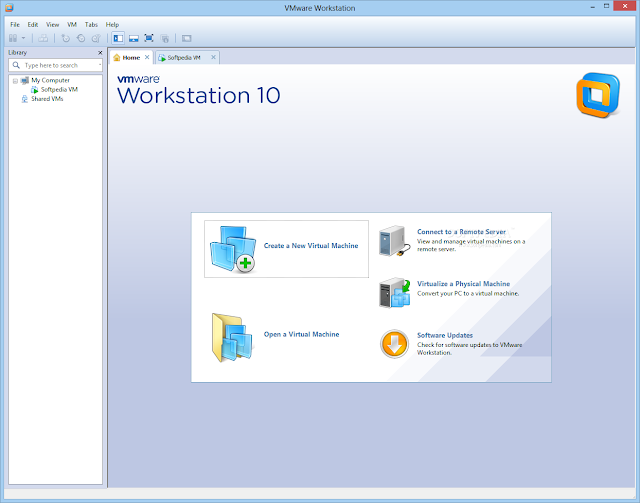640x503 pixels.
Task: Click Create a New Virtual Machine link
Action: point(311,246)
